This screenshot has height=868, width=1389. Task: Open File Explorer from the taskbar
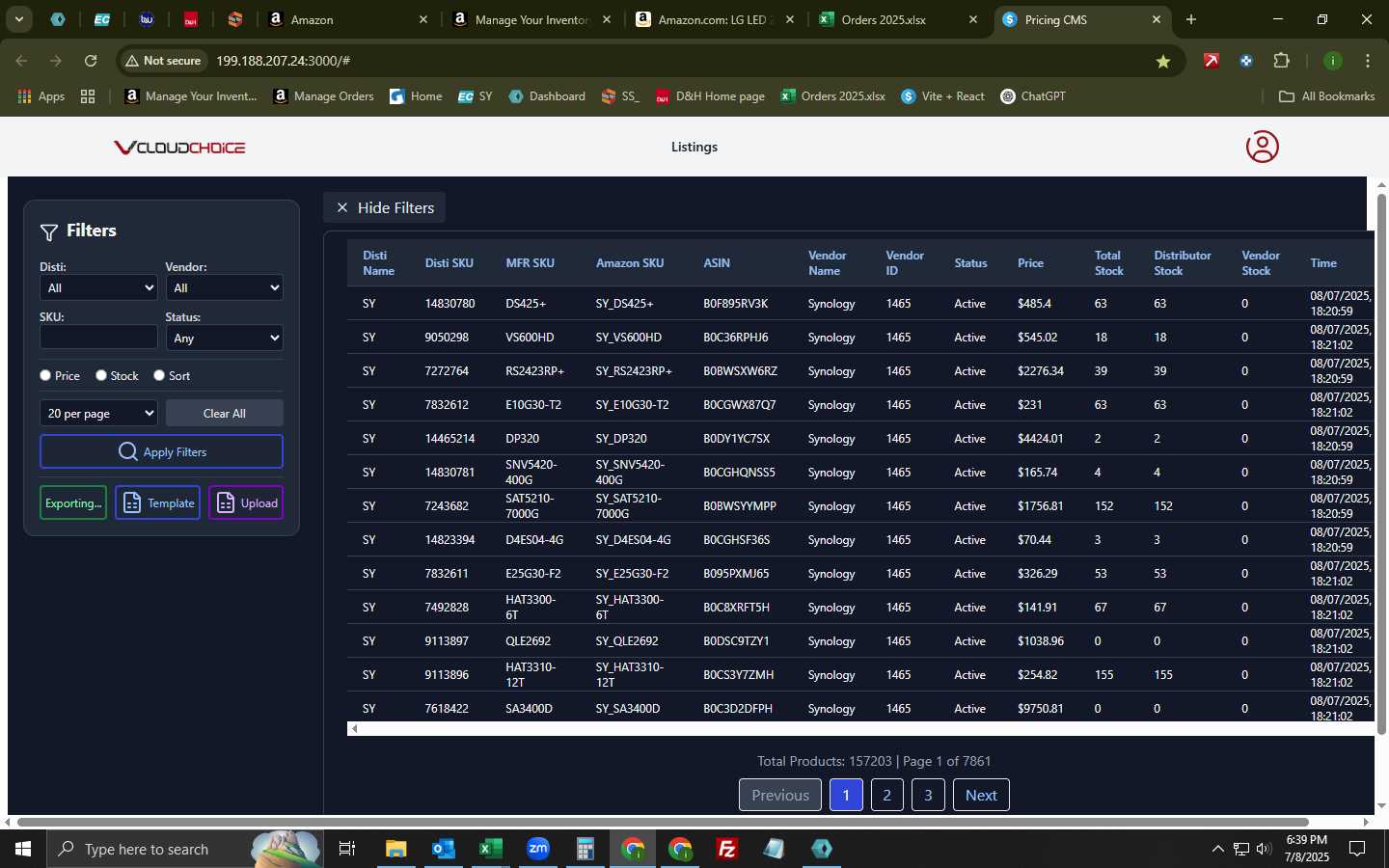tap(395, 849)
